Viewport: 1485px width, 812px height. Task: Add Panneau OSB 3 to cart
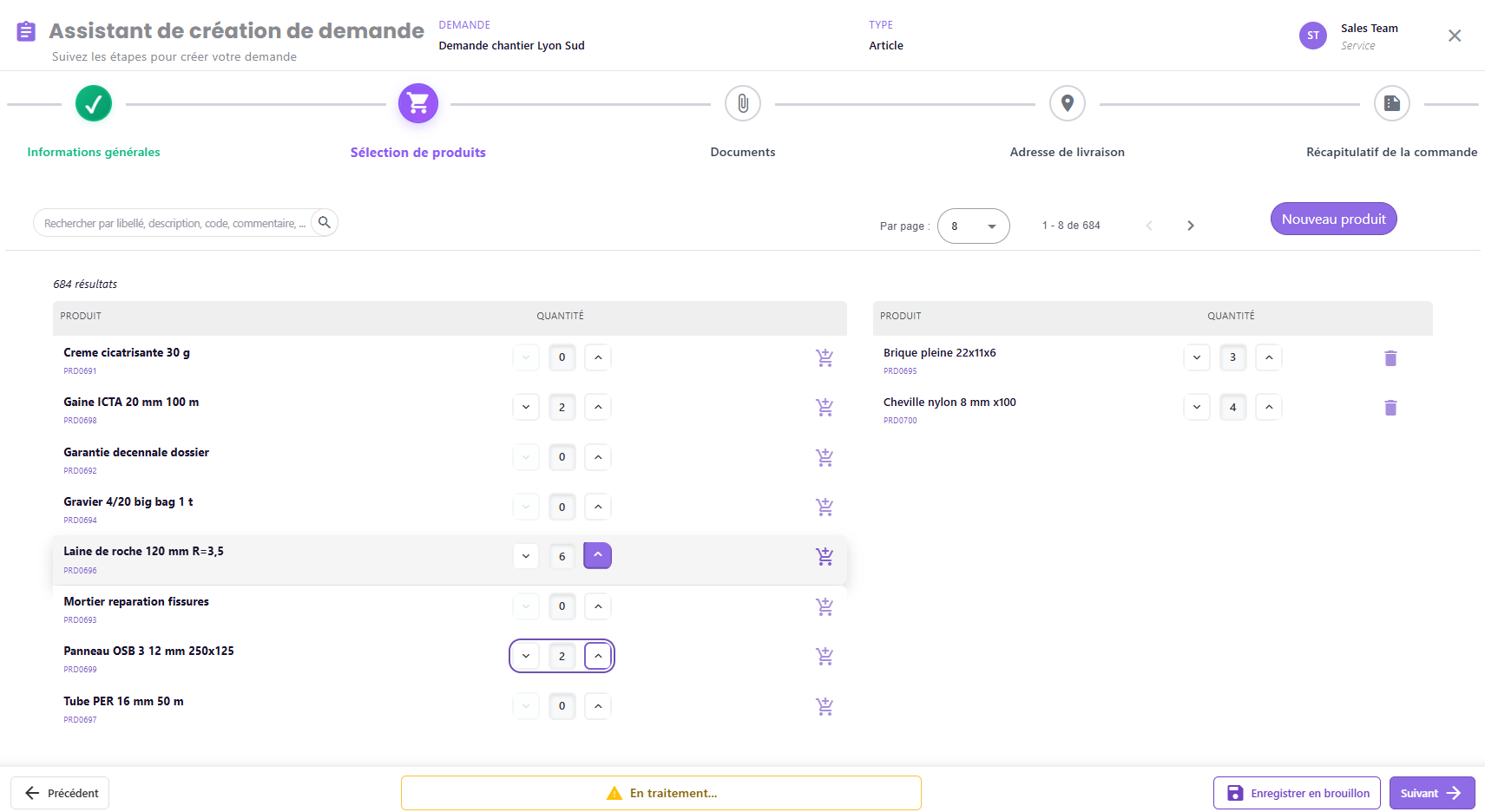coord(825,656)
